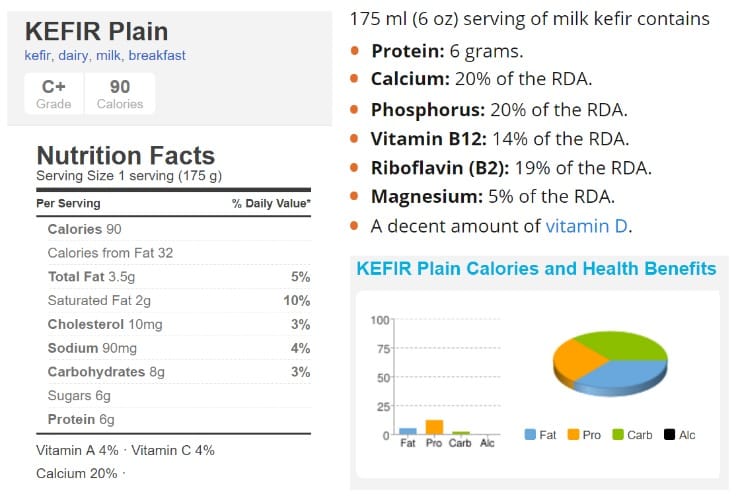Select the orange Pro bar in the bar chart

coord(434,427)
